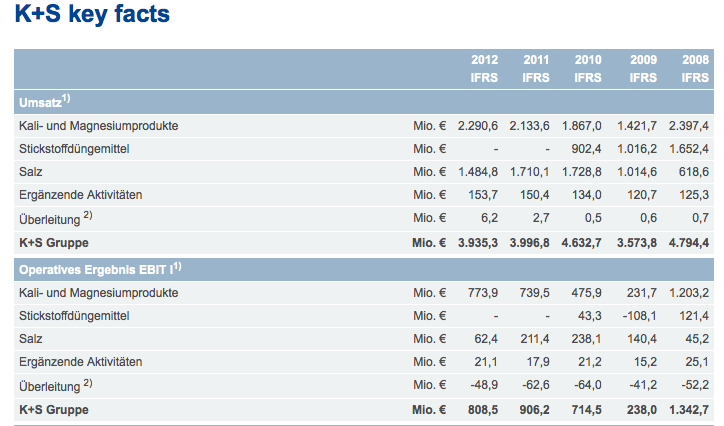Viewport: 724px width, 426px height.
Task: Click the value 618,6
Action: 694,172
